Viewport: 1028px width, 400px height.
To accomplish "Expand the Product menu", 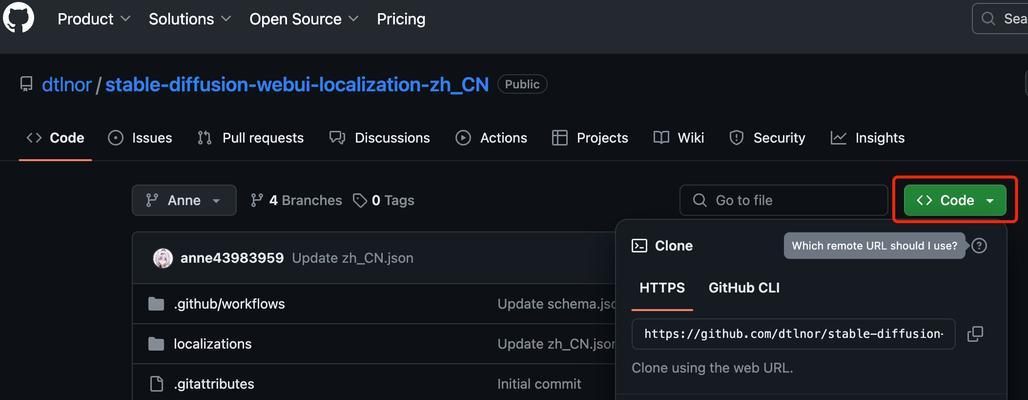I will pos(94,20).
